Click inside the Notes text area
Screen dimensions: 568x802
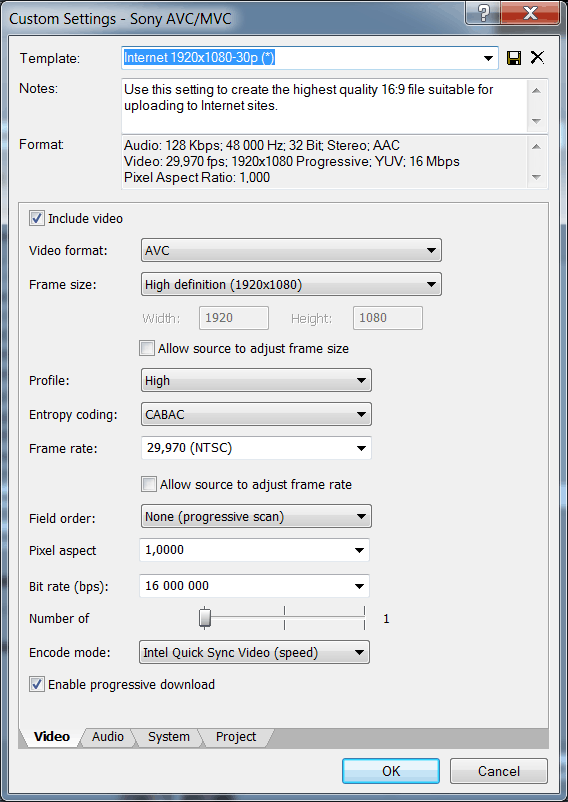[325, 106]
